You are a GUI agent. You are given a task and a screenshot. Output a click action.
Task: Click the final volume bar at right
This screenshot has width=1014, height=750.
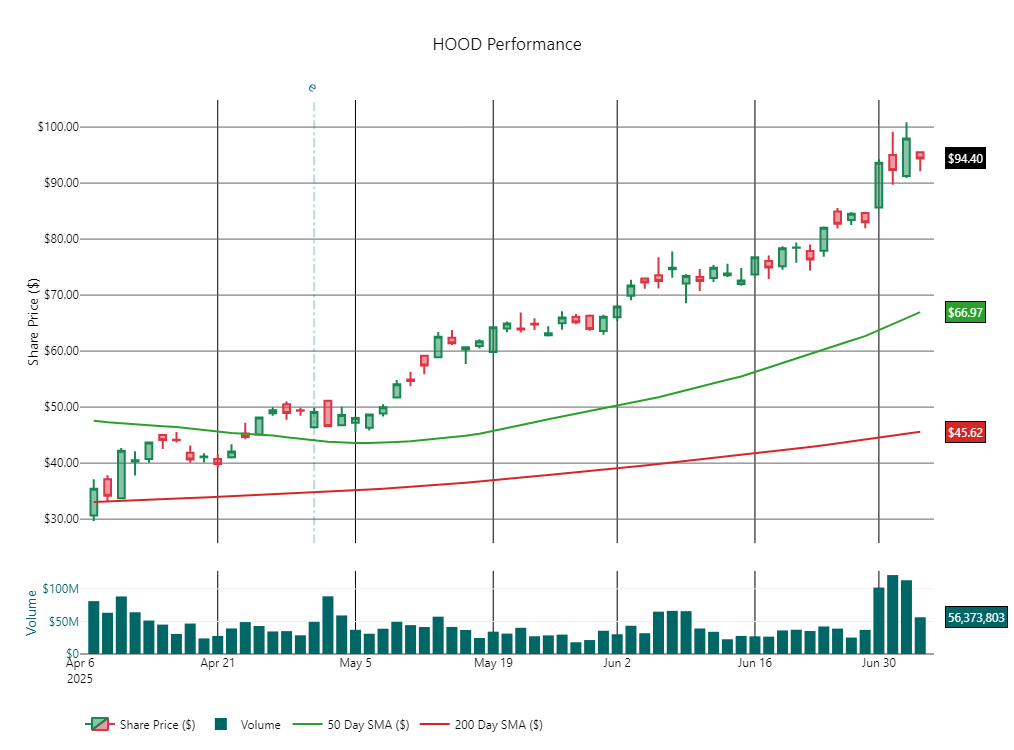point(920,636)
